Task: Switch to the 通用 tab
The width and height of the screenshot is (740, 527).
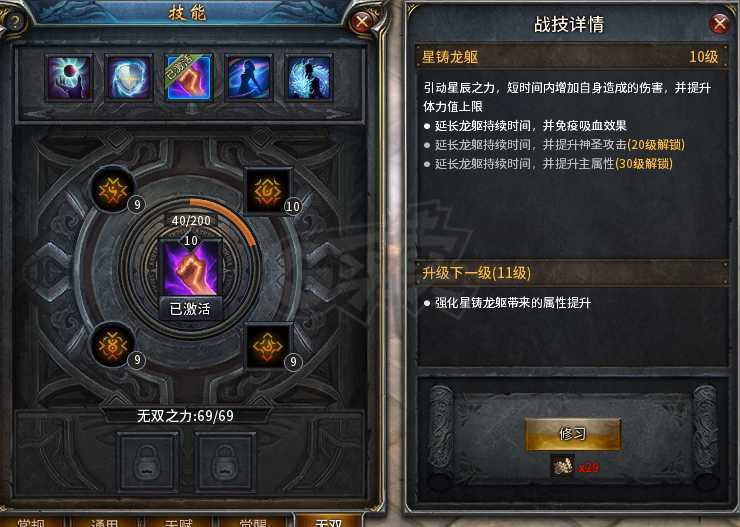Action: [104, 521]
